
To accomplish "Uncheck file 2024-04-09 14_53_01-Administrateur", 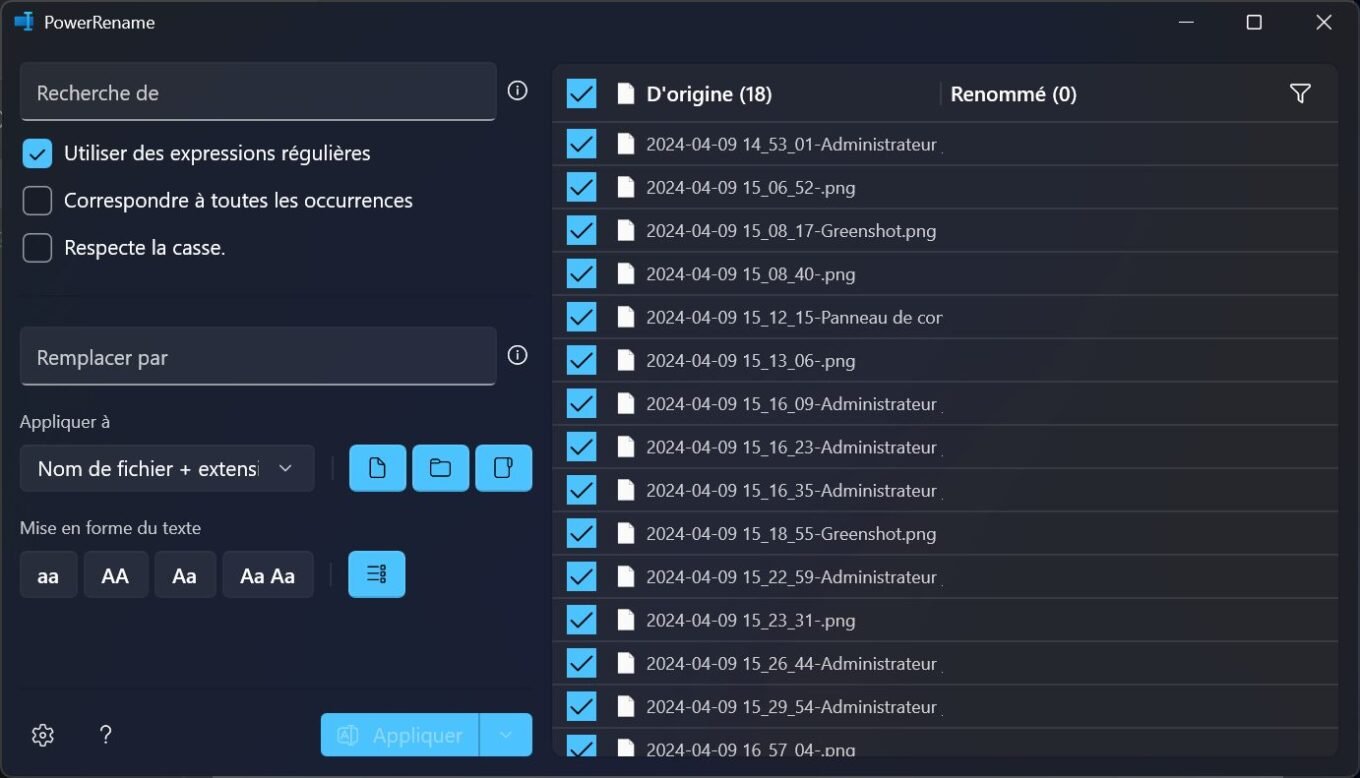I will 581,144.
